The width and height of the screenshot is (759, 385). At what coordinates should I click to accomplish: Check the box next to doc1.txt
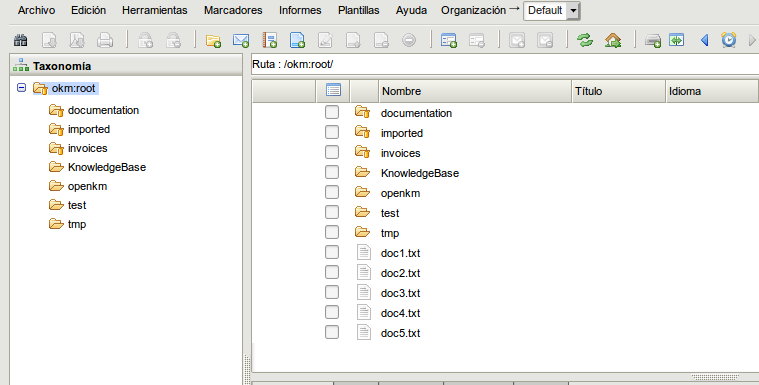tap(332, 252)
